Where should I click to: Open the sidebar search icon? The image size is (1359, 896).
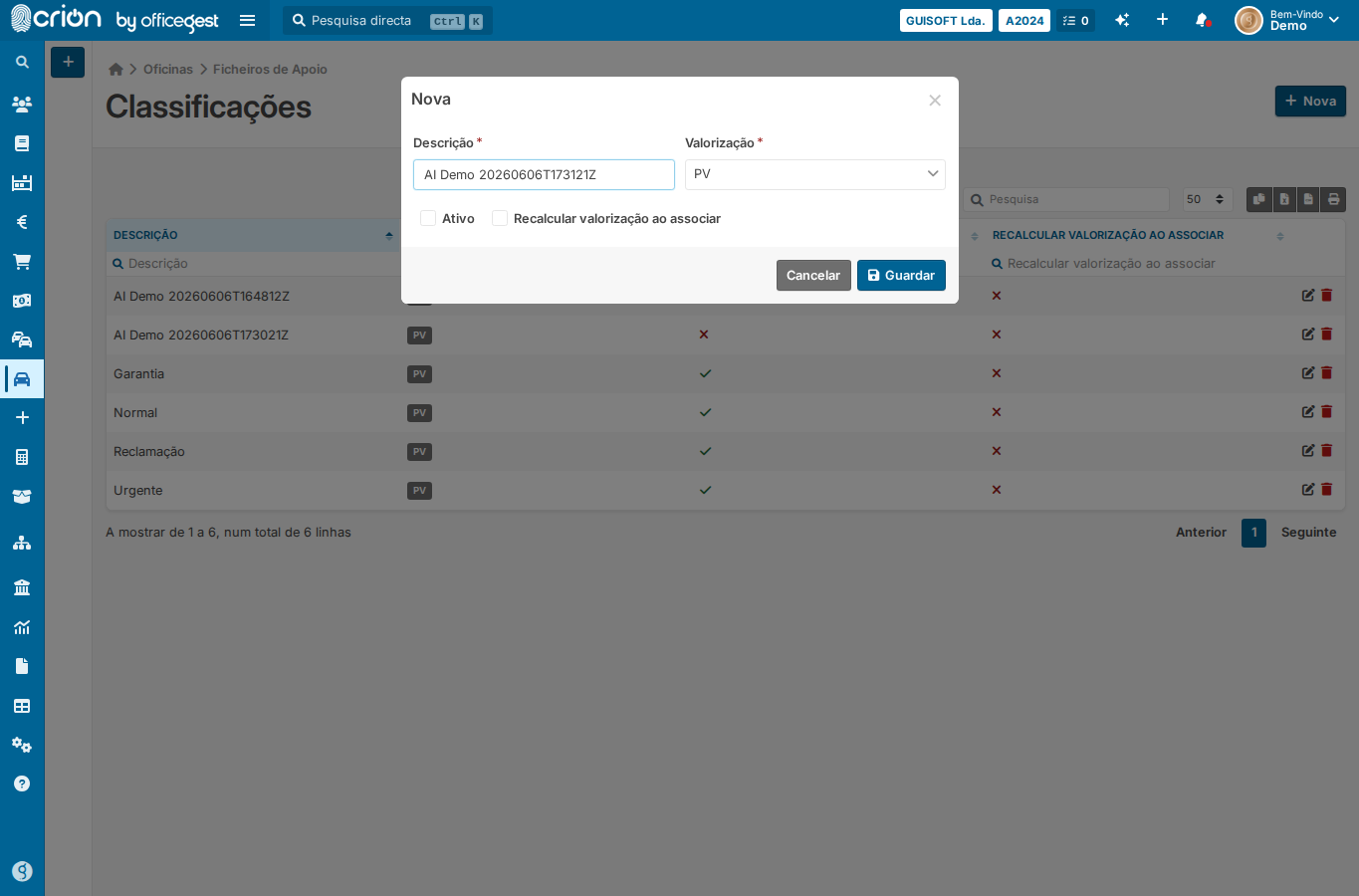(22, 62)
